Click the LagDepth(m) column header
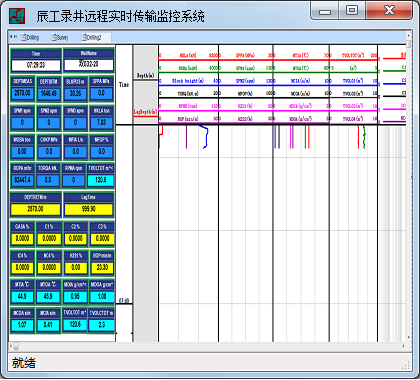The image size is (420, 380). pyautogui.click(x=145, y=112)
